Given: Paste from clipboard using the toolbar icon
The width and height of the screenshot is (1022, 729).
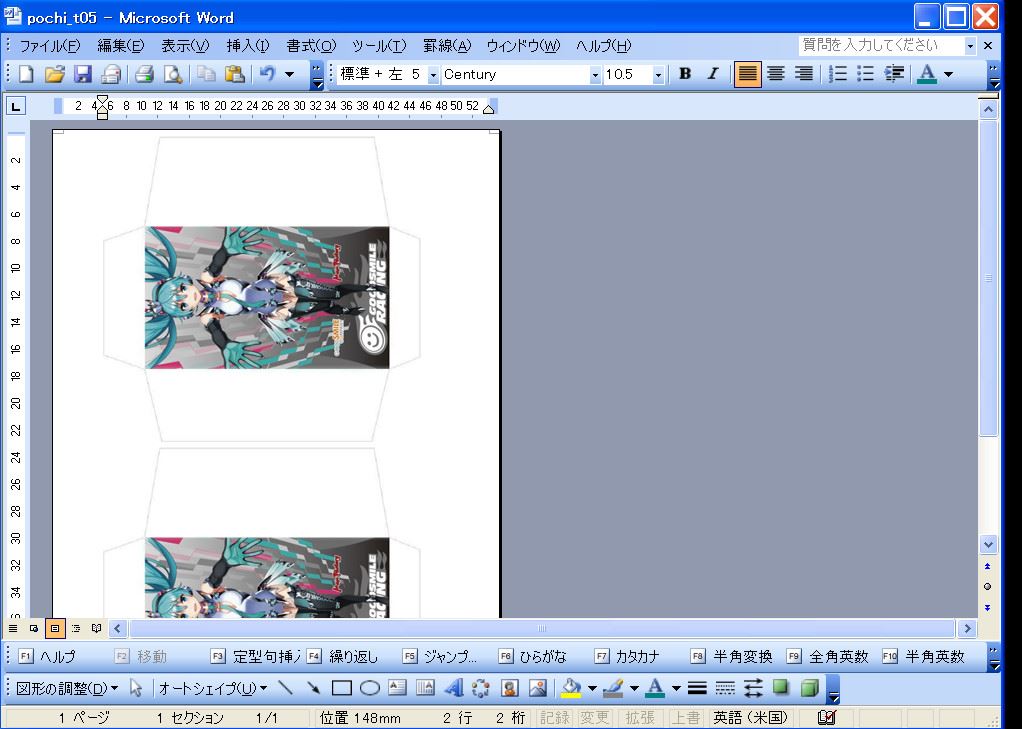Looking at the screenshot, I should (235, 74).
